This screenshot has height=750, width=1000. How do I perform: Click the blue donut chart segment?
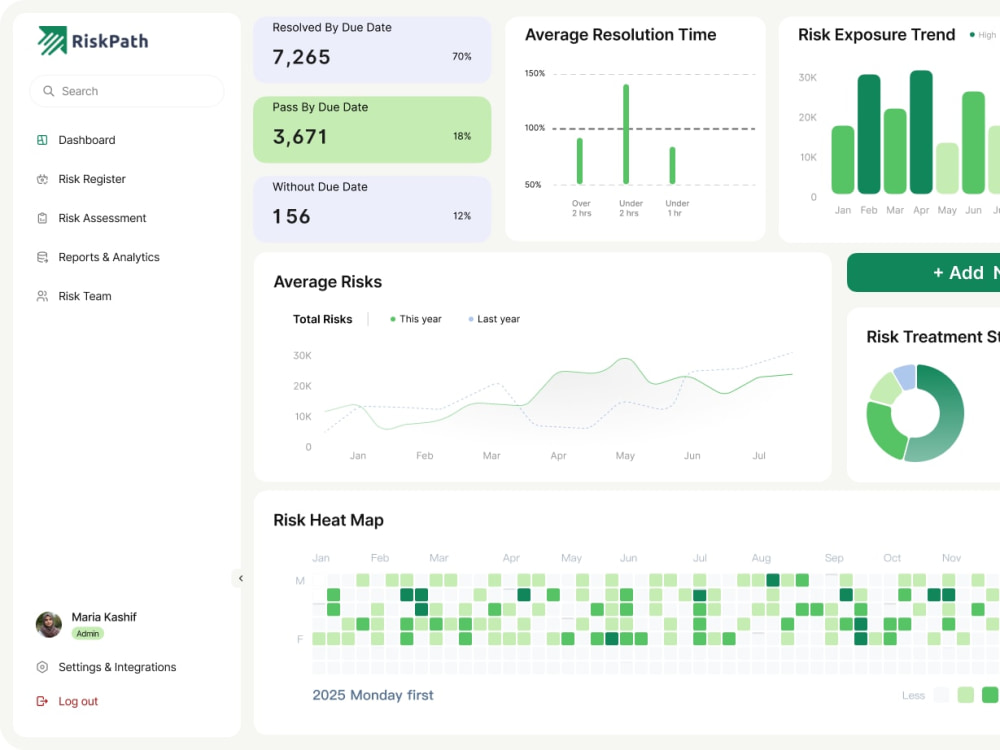pyautogui.click(x=906, y=377)
